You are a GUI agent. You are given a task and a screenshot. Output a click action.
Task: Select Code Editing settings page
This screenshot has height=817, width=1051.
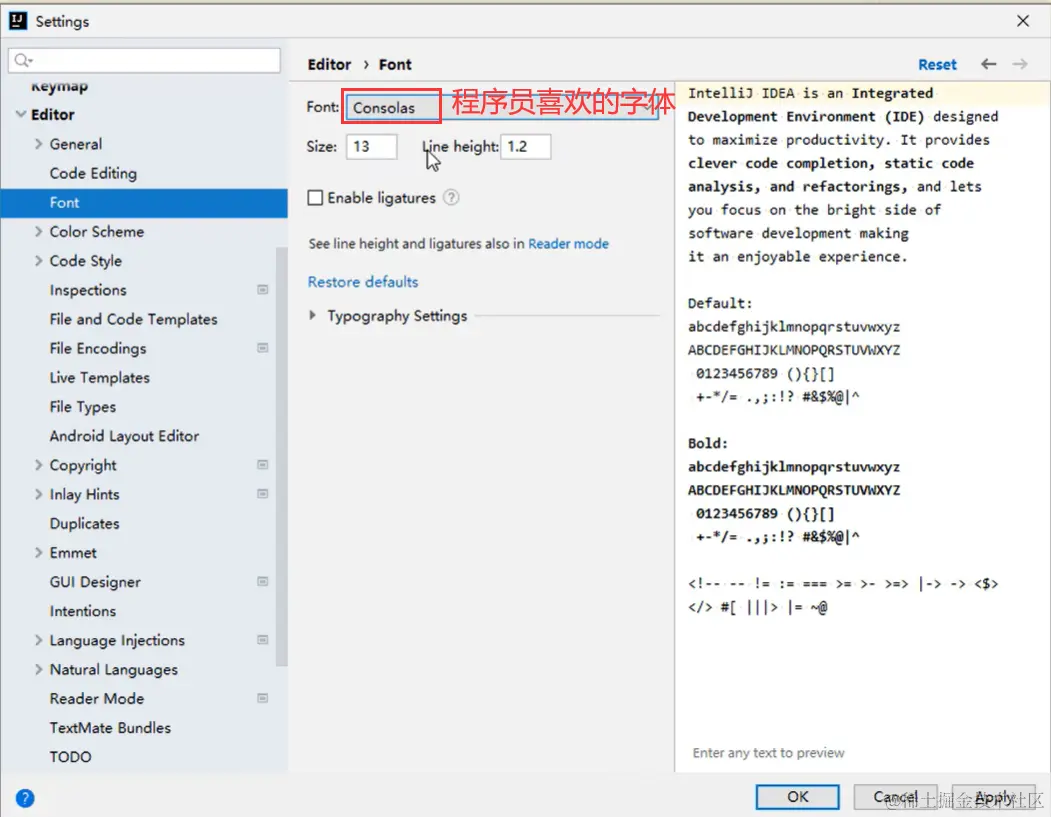[x=93, y=173]
